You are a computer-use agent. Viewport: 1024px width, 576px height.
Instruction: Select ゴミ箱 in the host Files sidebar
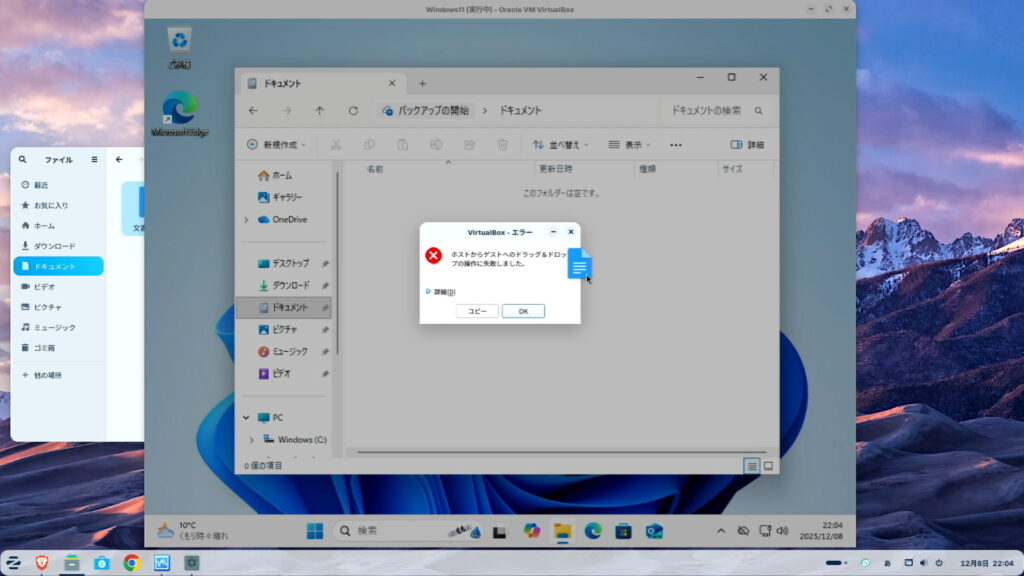(x=44, y=348)
